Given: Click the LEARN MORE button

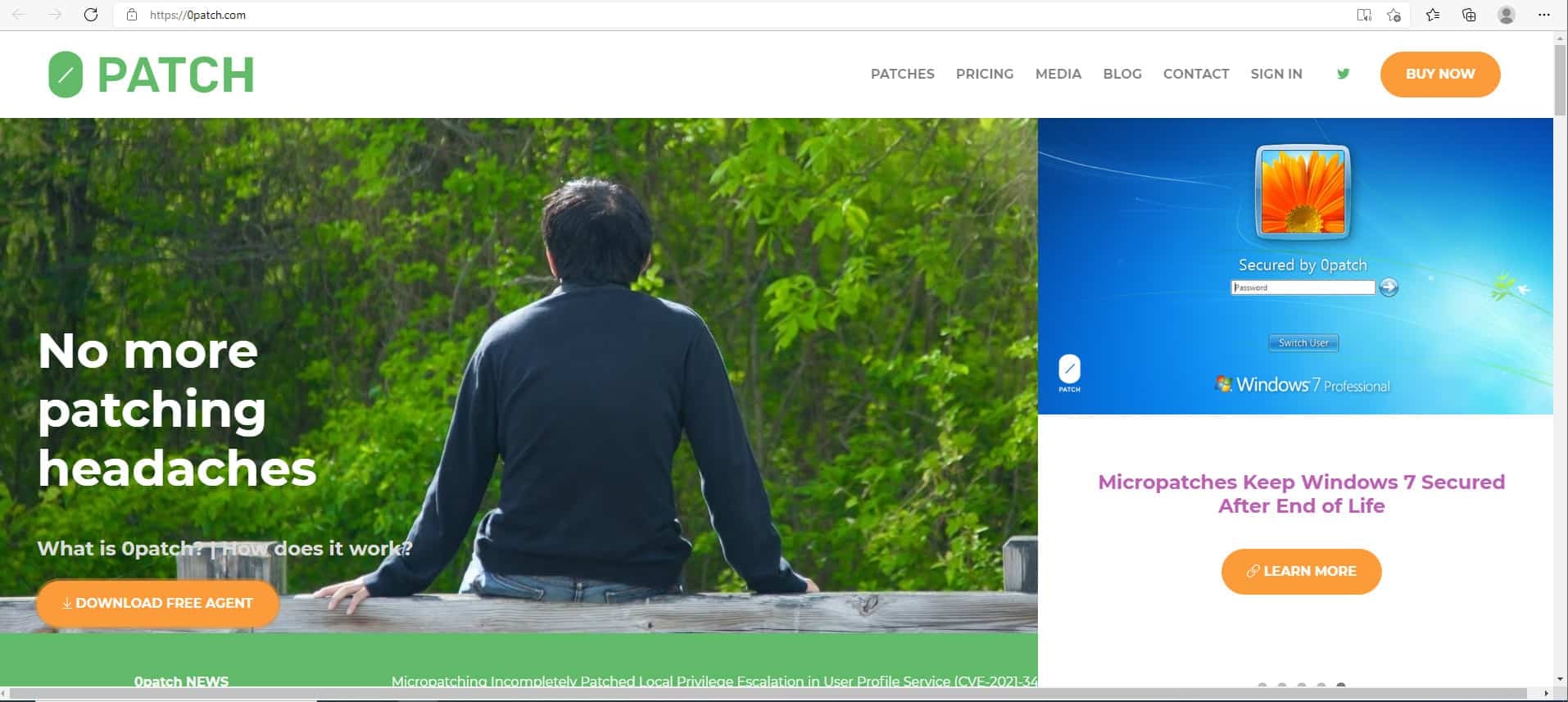Looking at the screenshot, I should [1301, 571].
